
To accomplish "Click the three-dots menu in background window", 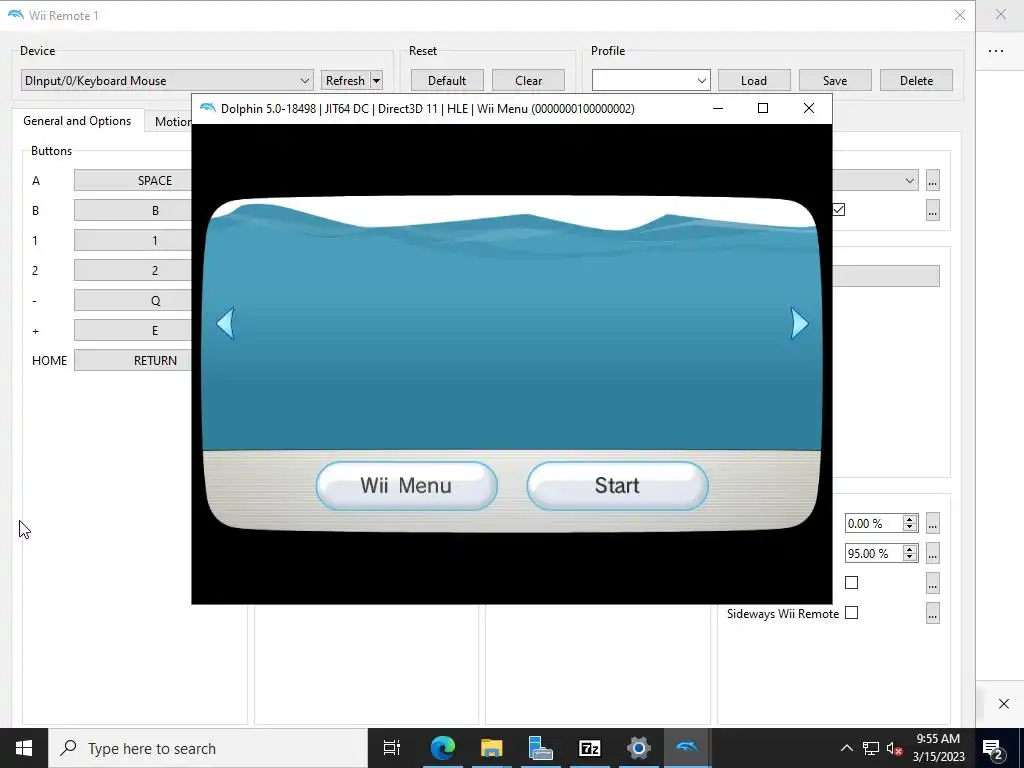I will pos(996,50).
